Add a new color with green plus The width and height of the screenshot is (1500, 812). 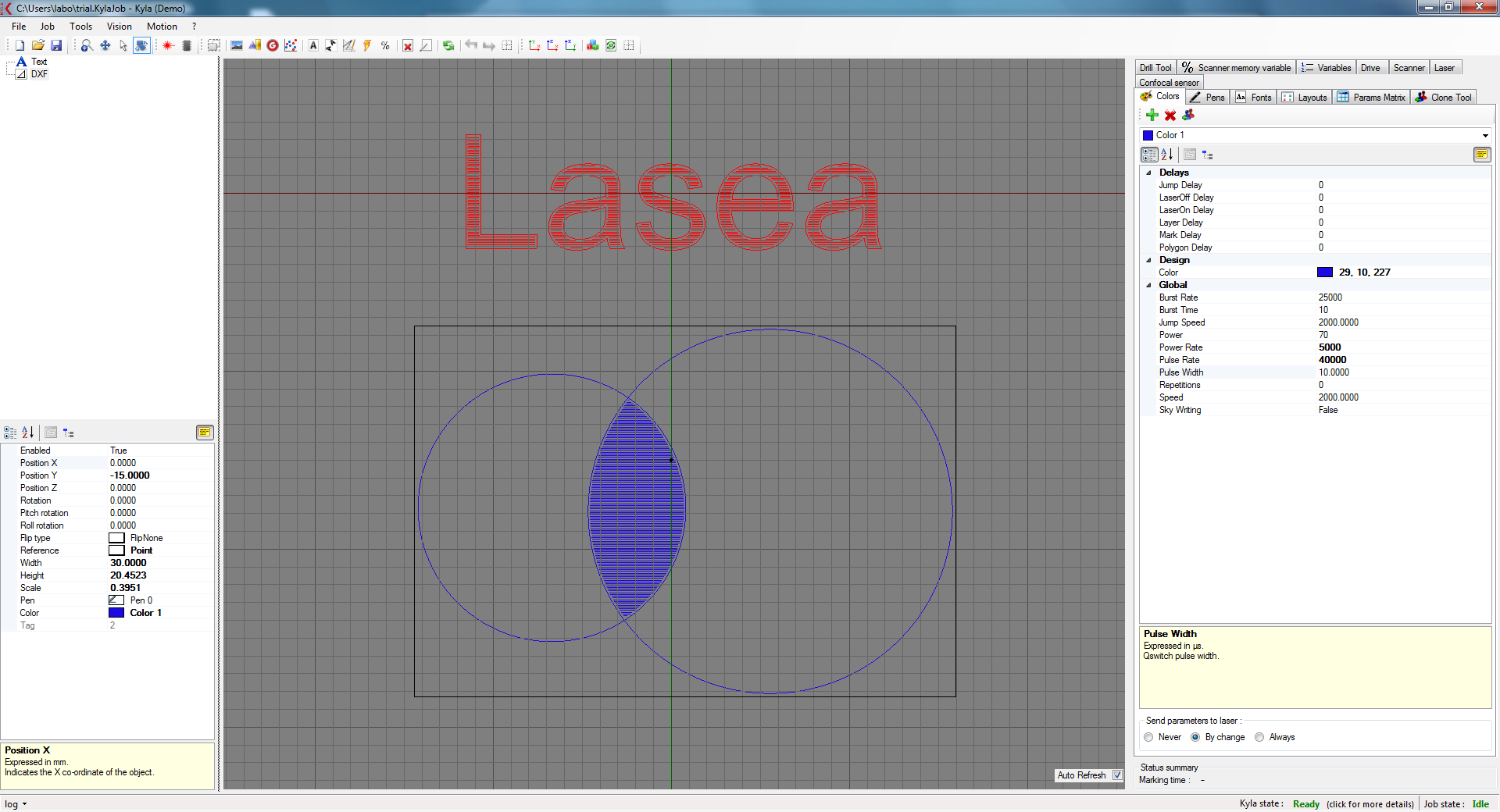[1152, 115]
